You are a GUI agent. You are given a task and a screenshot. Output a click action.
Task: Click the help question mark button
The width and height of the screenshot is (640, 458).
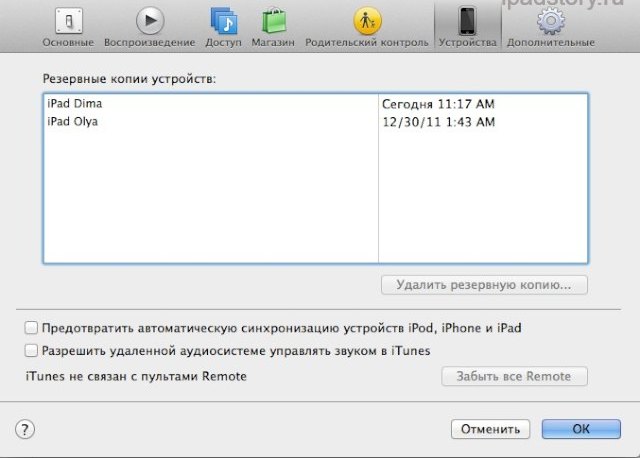point(25,429)
